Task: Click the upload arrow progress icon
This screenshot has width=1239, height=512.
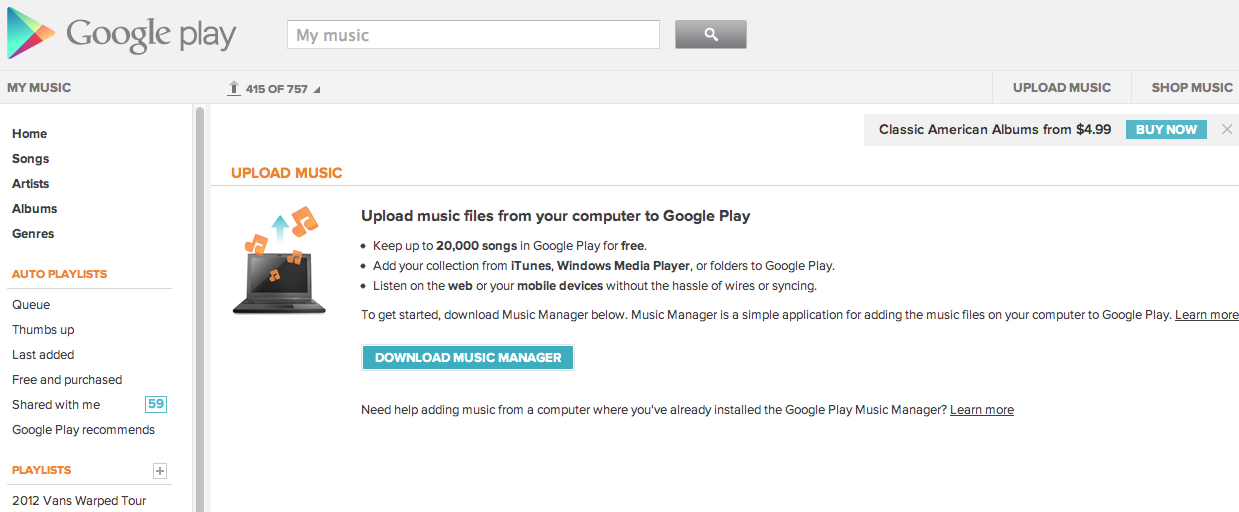Action: click(234, 88)
